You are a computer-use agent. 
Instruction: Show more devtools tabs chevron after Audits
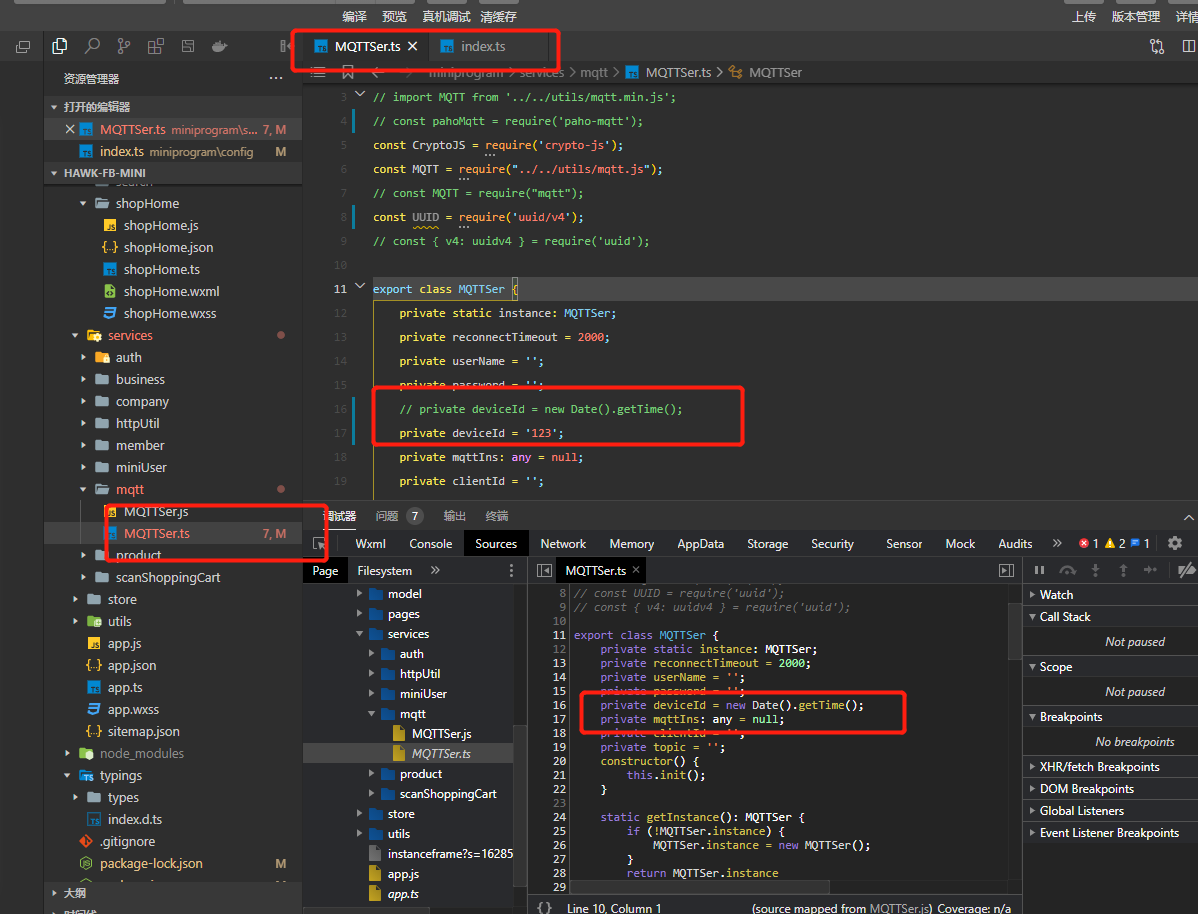1057,543
